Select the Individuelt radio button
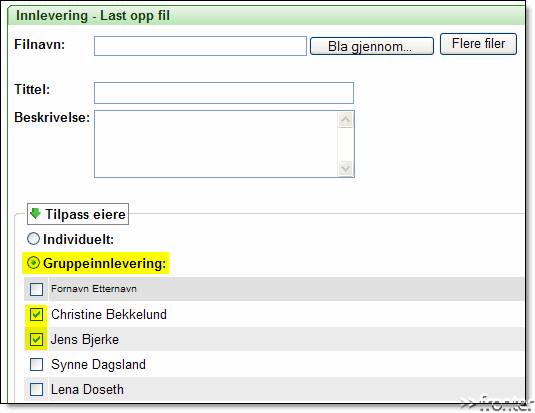This screenshot has width=535, height=413. 33,239
